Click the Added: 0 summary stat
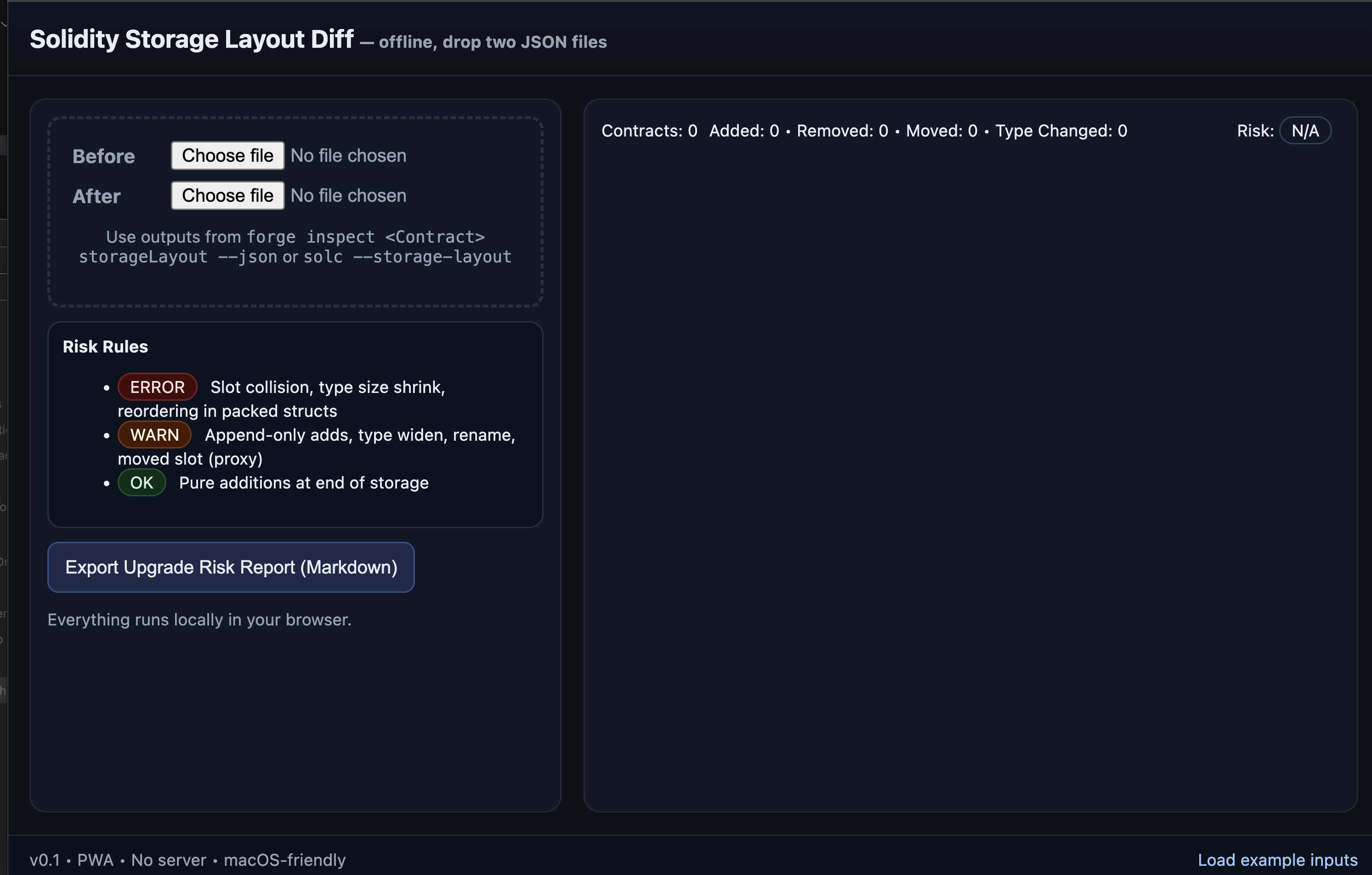Viewport: 1372px width, 875px height. [x=743, y=131]
